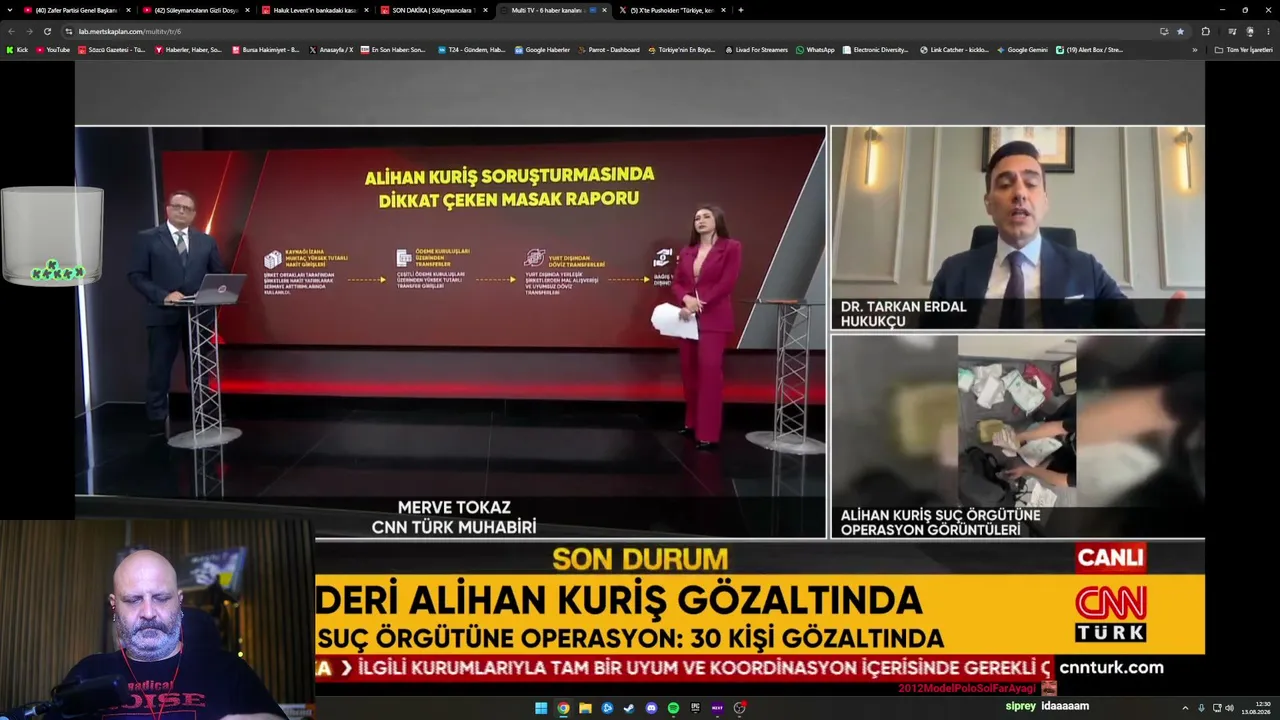Open the Sözcü Gazetesi bookmark
The height and width of the screenshot is (720, 1280).
pyautogui.click(x=112, y=49)
